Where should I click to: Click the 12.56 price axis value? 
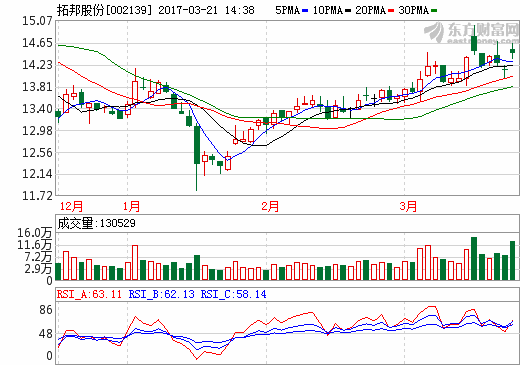click(x=37, y=153)
